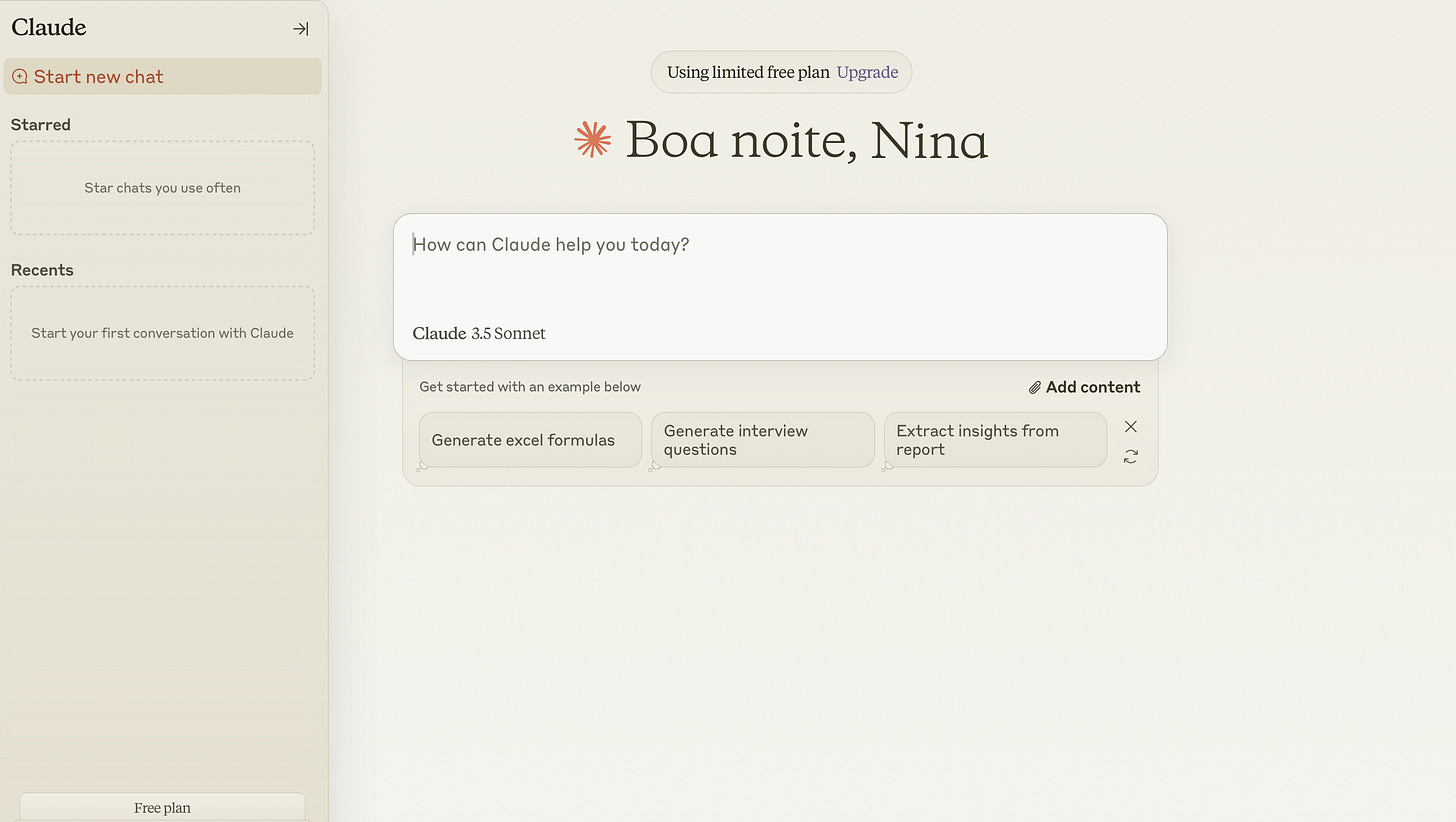Open the Claude 3.5 Sonnet model selector
This screenshot has width=1456, height=822.
click(x=479, y=333)
